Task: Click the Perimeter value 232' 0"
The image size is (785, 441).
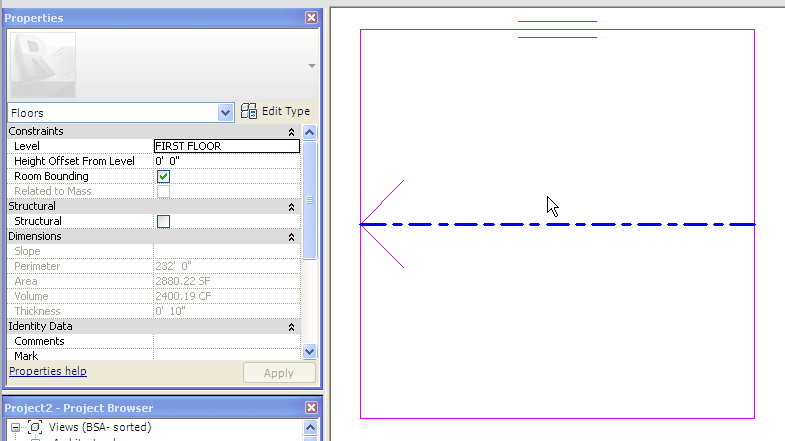Action: tap(173, 266)
